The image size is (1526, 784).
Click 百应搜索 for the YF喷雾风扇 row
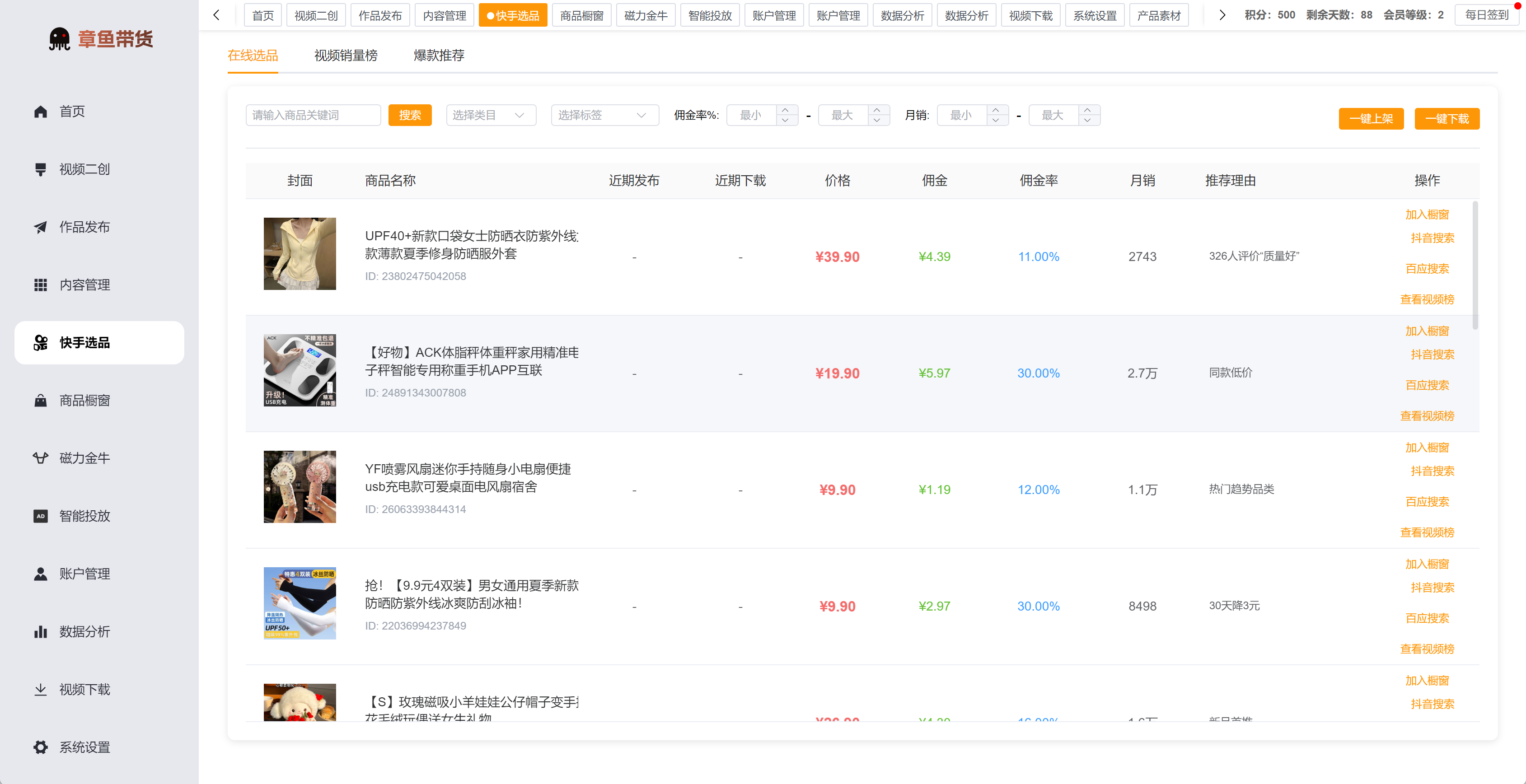[x=1427, y=502]
